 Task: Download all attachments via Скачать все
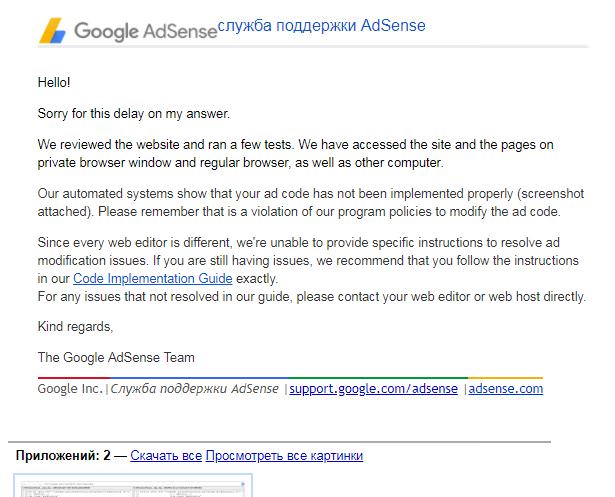(x=166, y=456)
